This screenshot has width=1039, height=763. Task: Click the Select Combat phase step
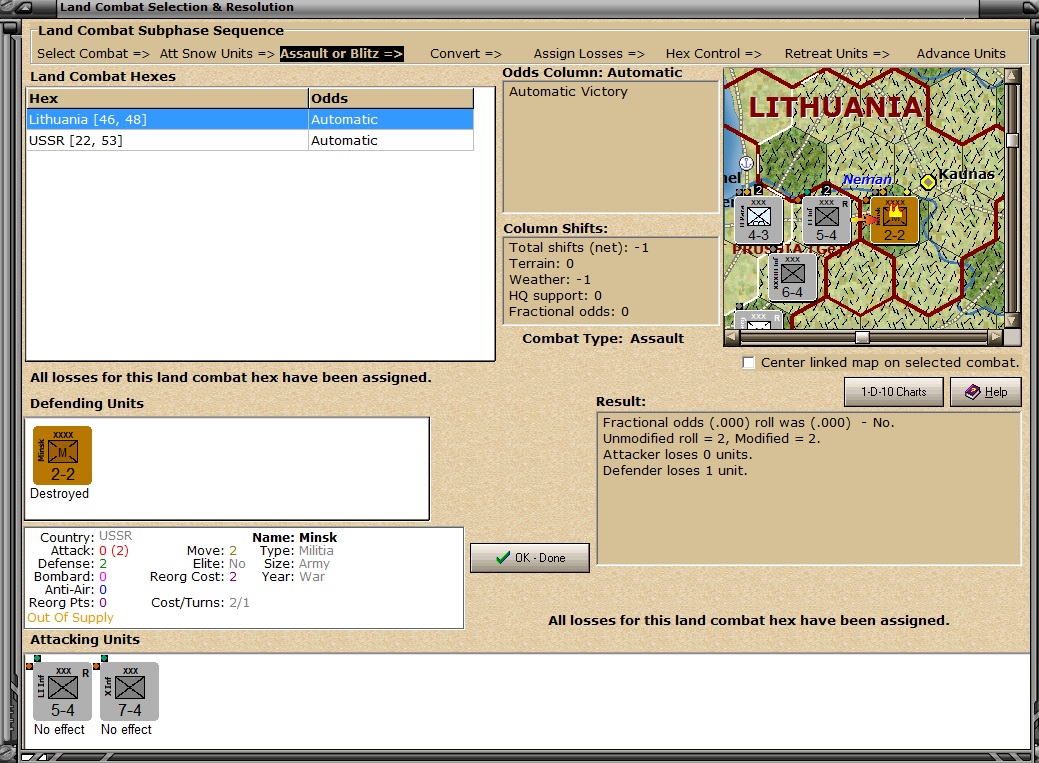(93, 54)
